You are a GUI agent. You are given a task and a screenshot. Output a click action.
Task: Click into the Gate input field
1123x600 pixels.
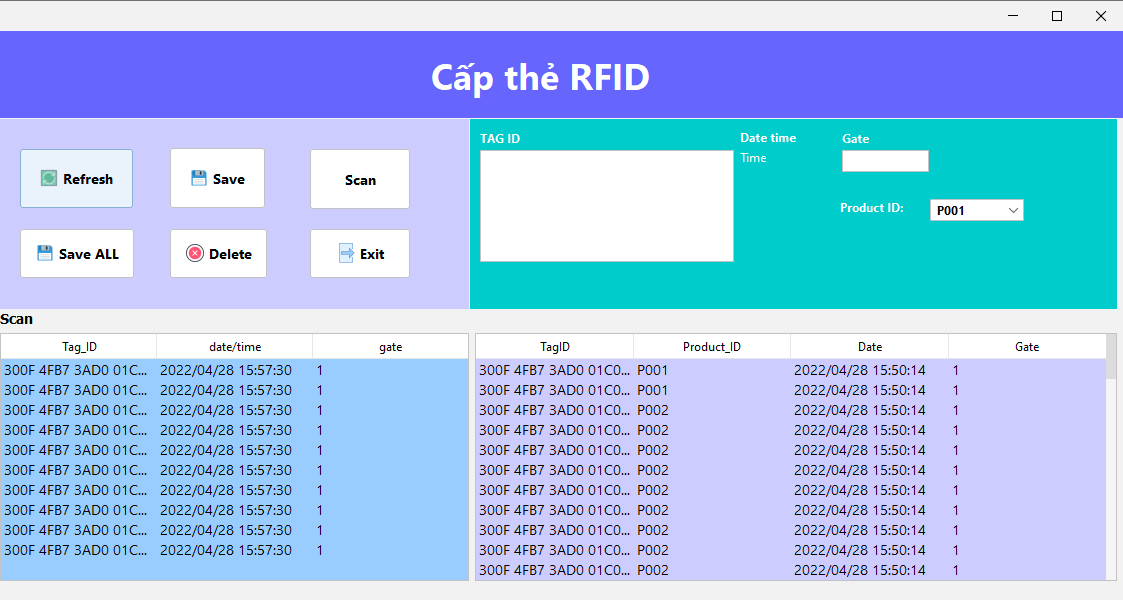pyautogui.click(x=885, y=161)
